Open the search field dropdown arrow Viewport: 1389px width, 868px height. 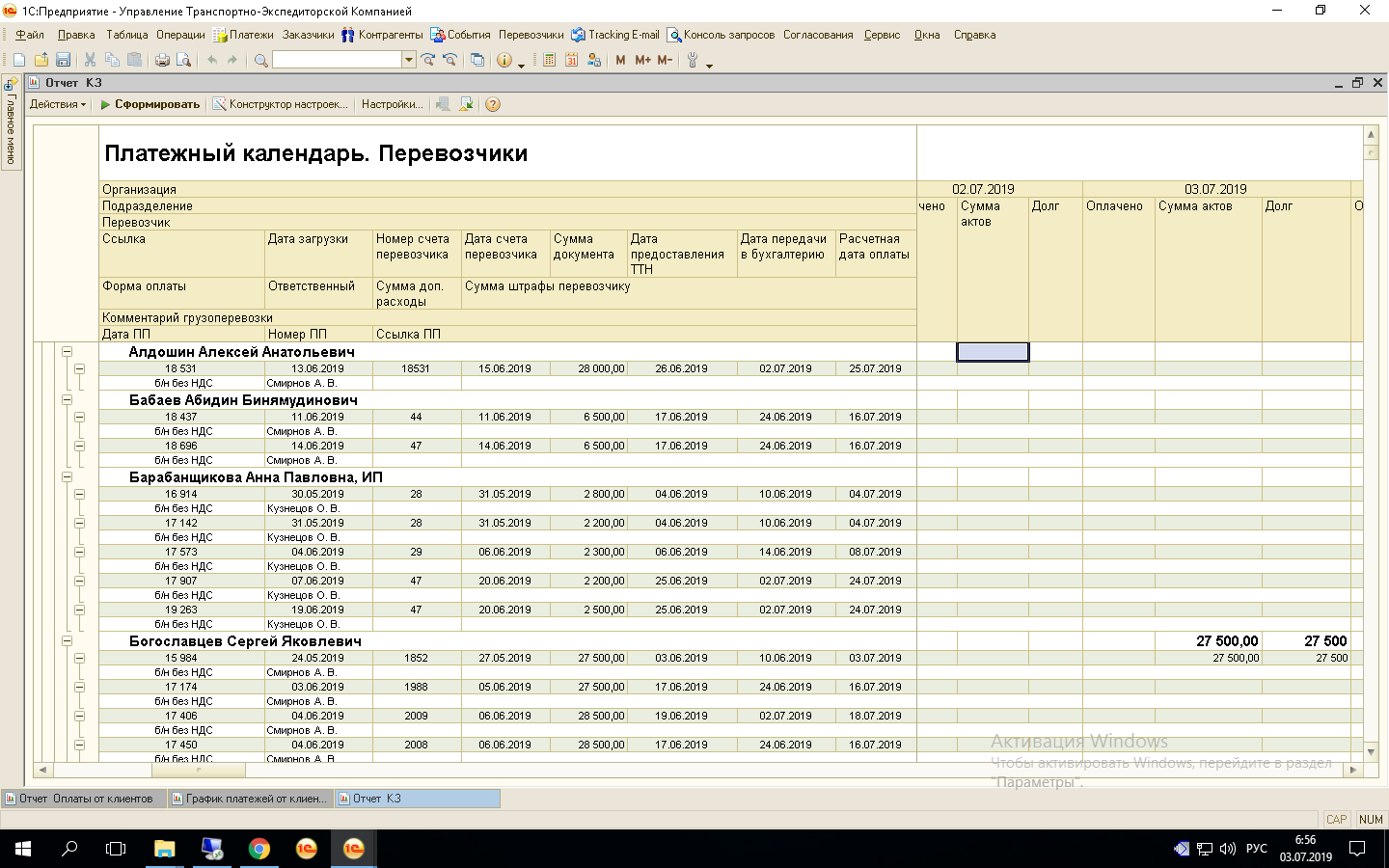coord(409,60)
